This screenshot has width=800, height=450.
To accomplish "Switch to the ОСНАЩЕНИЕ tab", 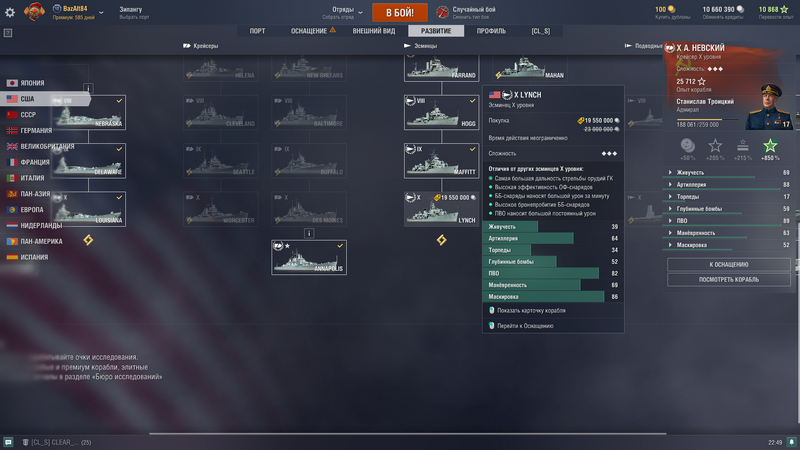I will point(313,31).
